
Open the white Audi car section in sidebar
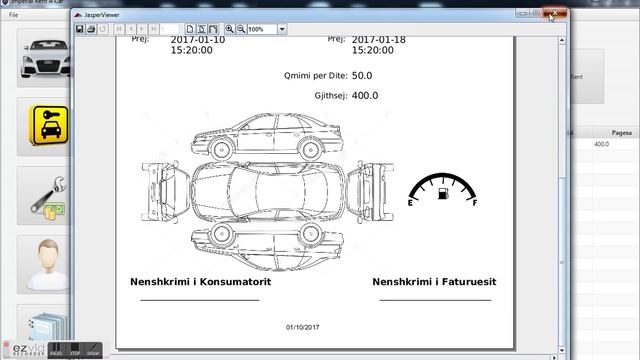pyautogui.click(x=43, y=58)
